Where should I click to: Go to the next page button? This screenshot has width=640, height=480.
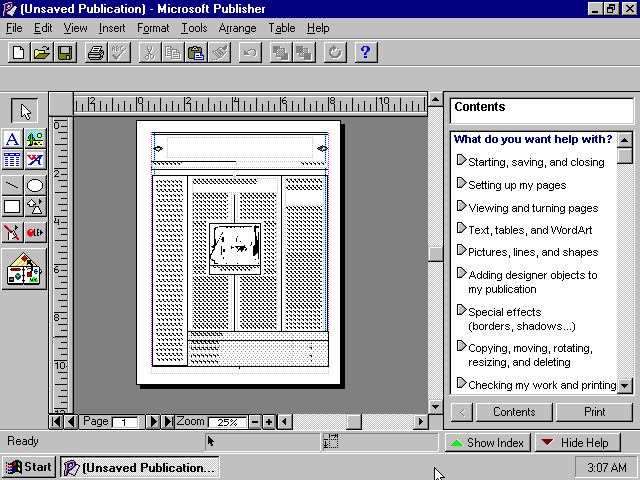[x=153, y=421]
